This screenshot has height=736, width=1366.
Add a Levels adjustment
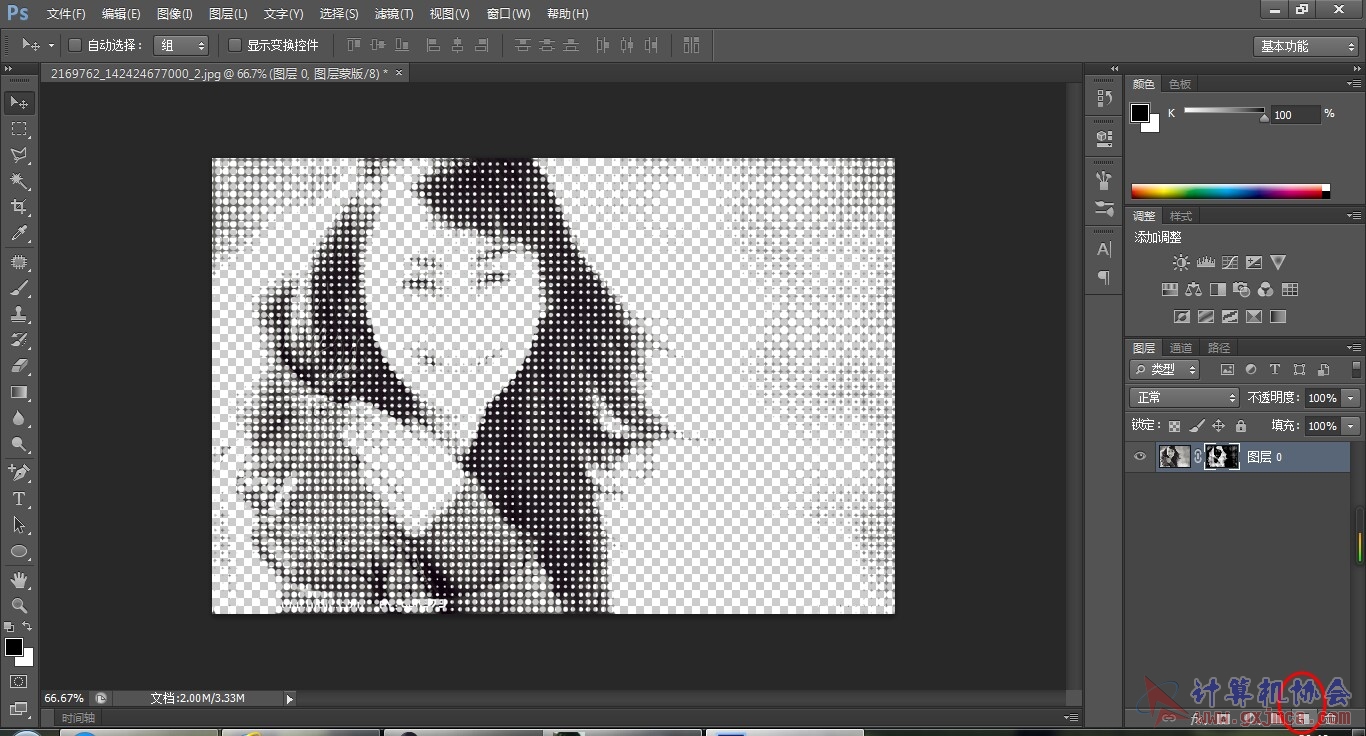pos(1205,262)
